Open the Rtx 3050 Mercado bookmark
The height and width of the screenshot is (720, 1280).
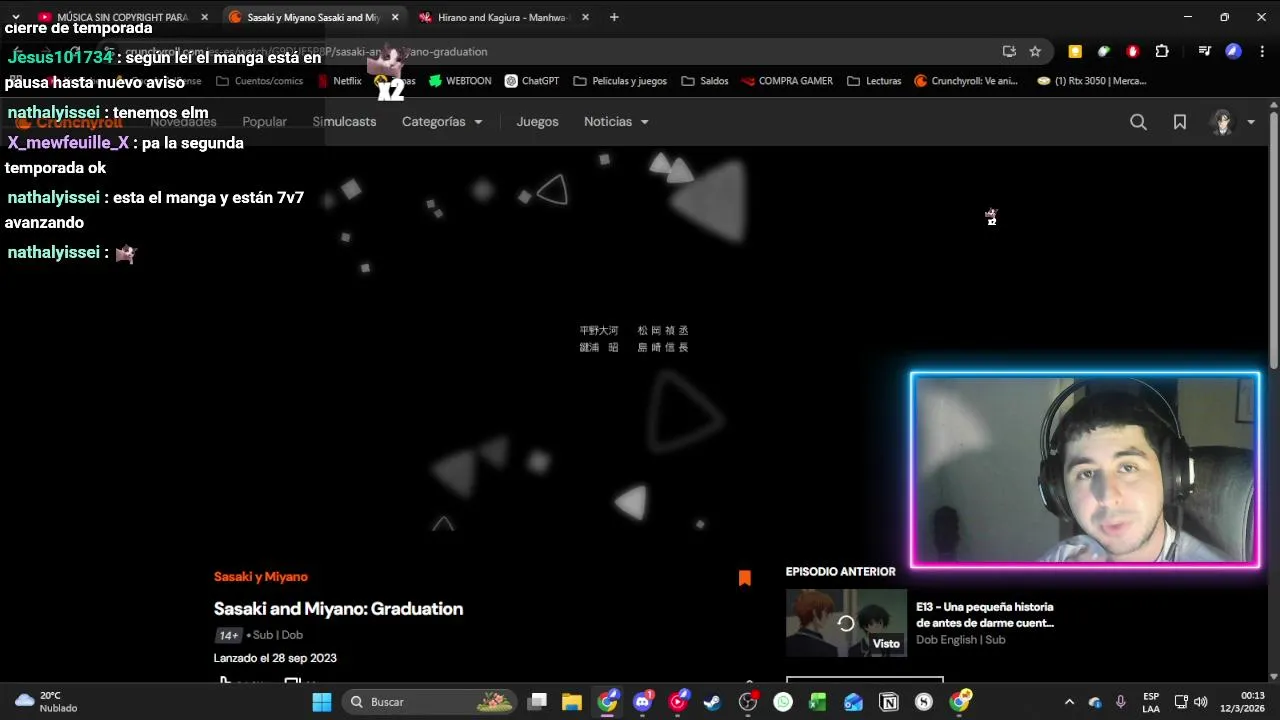click(x=1091, y=81)
